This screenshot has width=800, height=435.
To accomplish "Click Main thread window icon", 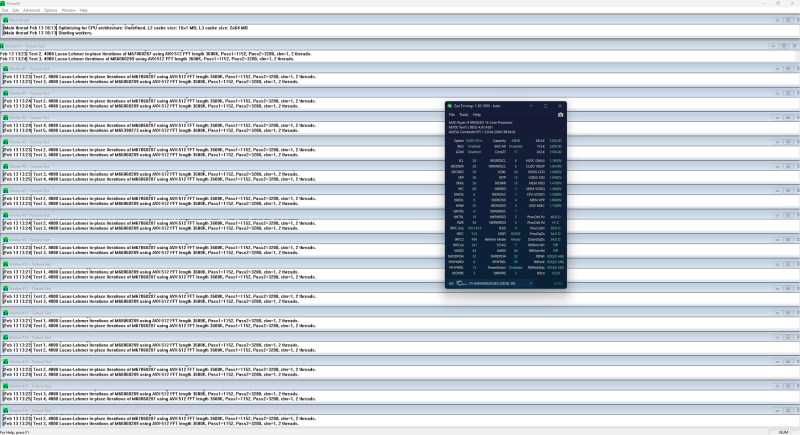I will click(6, 20).
